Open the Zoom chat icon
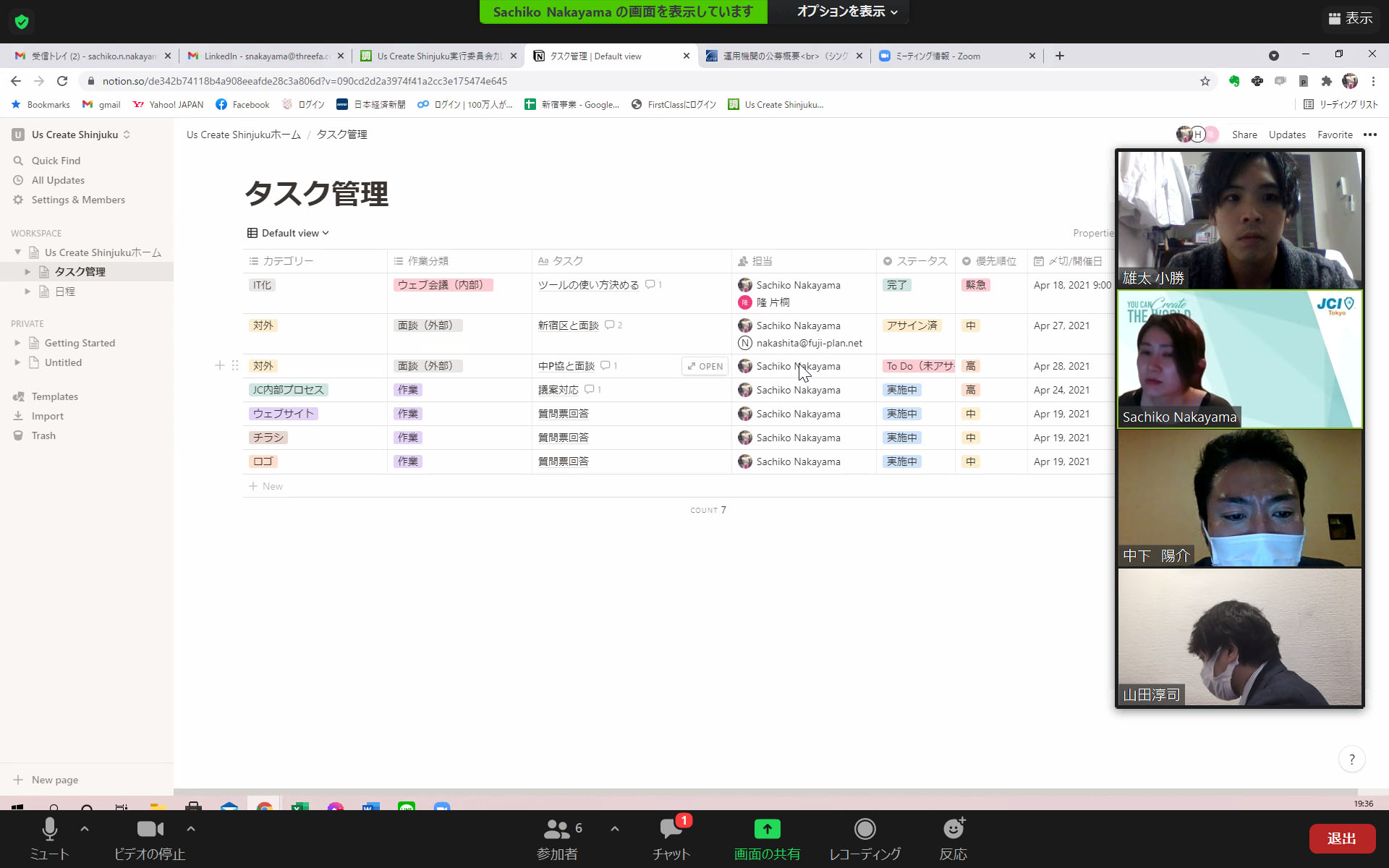The image size is (1389, 868). 671,829
